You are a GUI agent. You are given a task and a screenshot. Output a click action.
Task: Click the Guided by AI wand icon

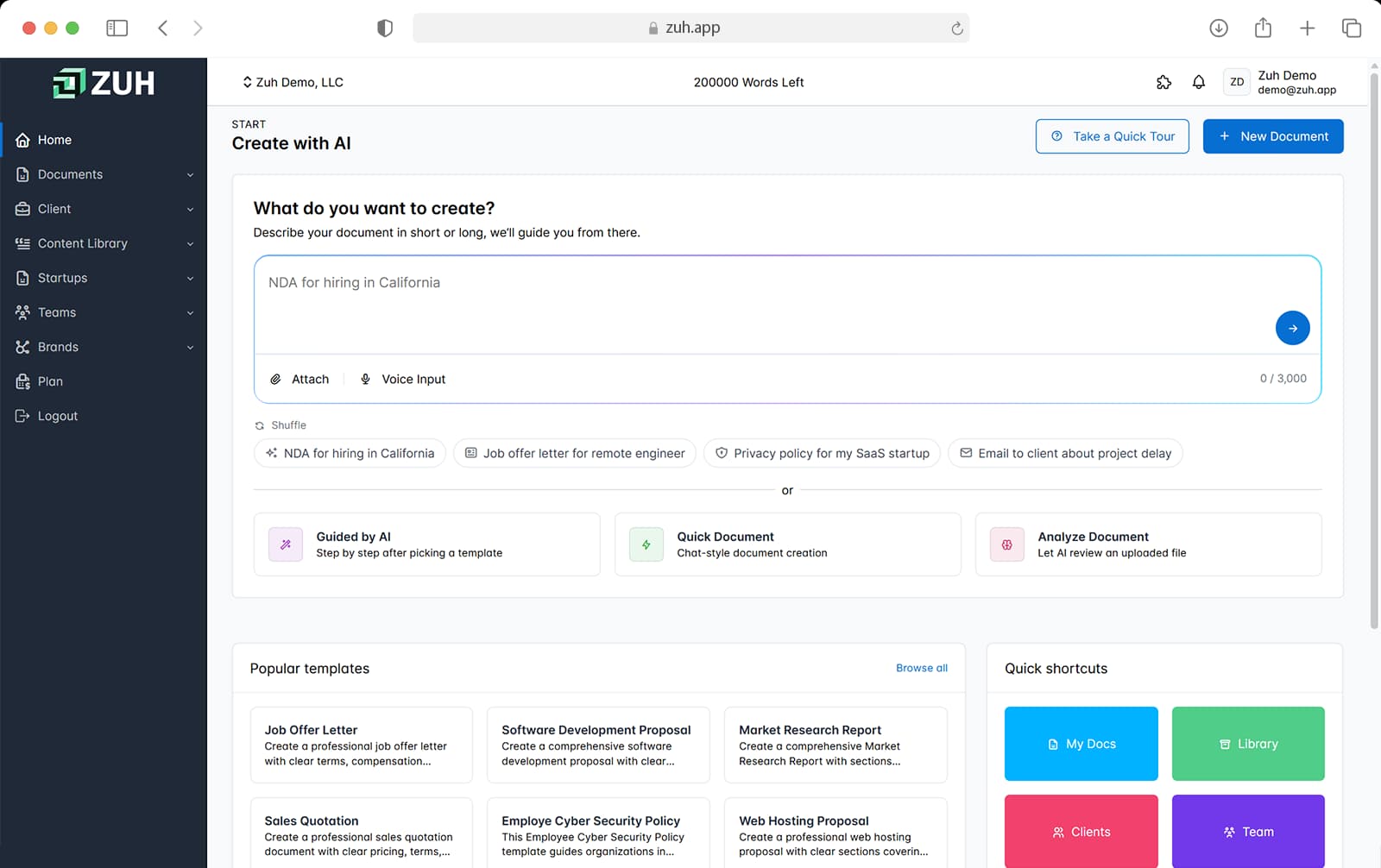click(x=286, y=544)
